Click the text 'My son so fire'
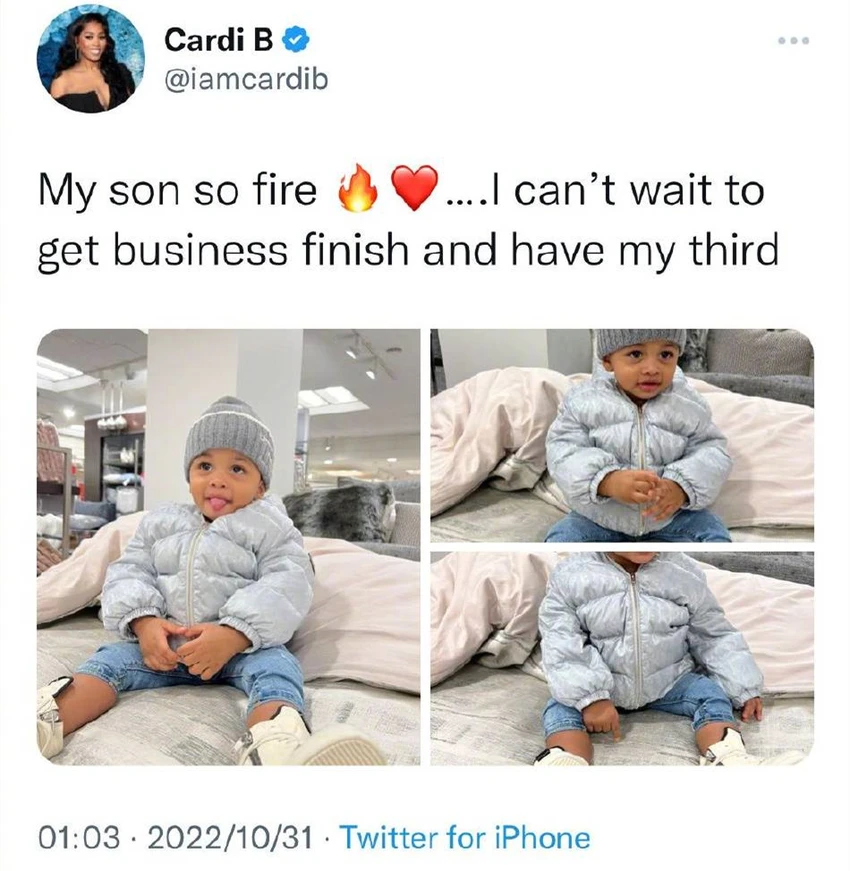850x871 pixels. (x=178, y=190)
